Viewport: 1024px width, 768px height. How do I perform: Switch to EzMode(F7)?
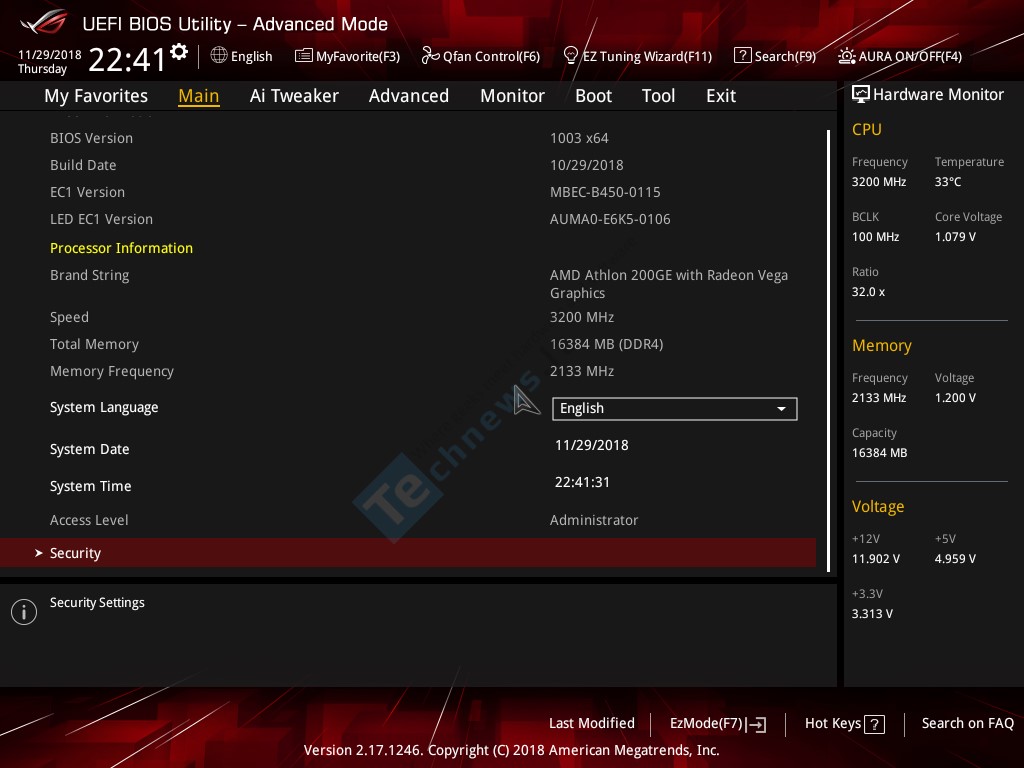(x=718, y=724)
